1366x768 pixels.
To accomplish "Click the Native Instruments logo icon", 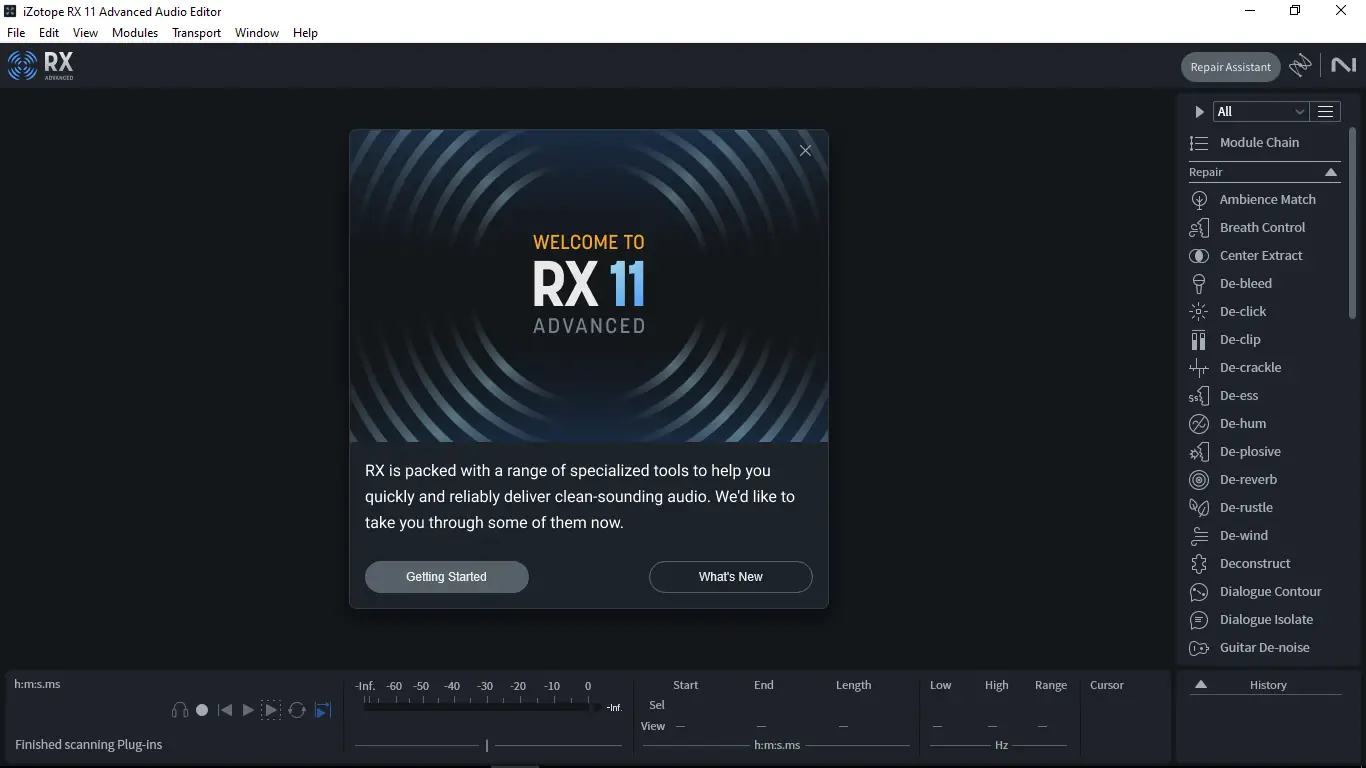I will 1343,65.
